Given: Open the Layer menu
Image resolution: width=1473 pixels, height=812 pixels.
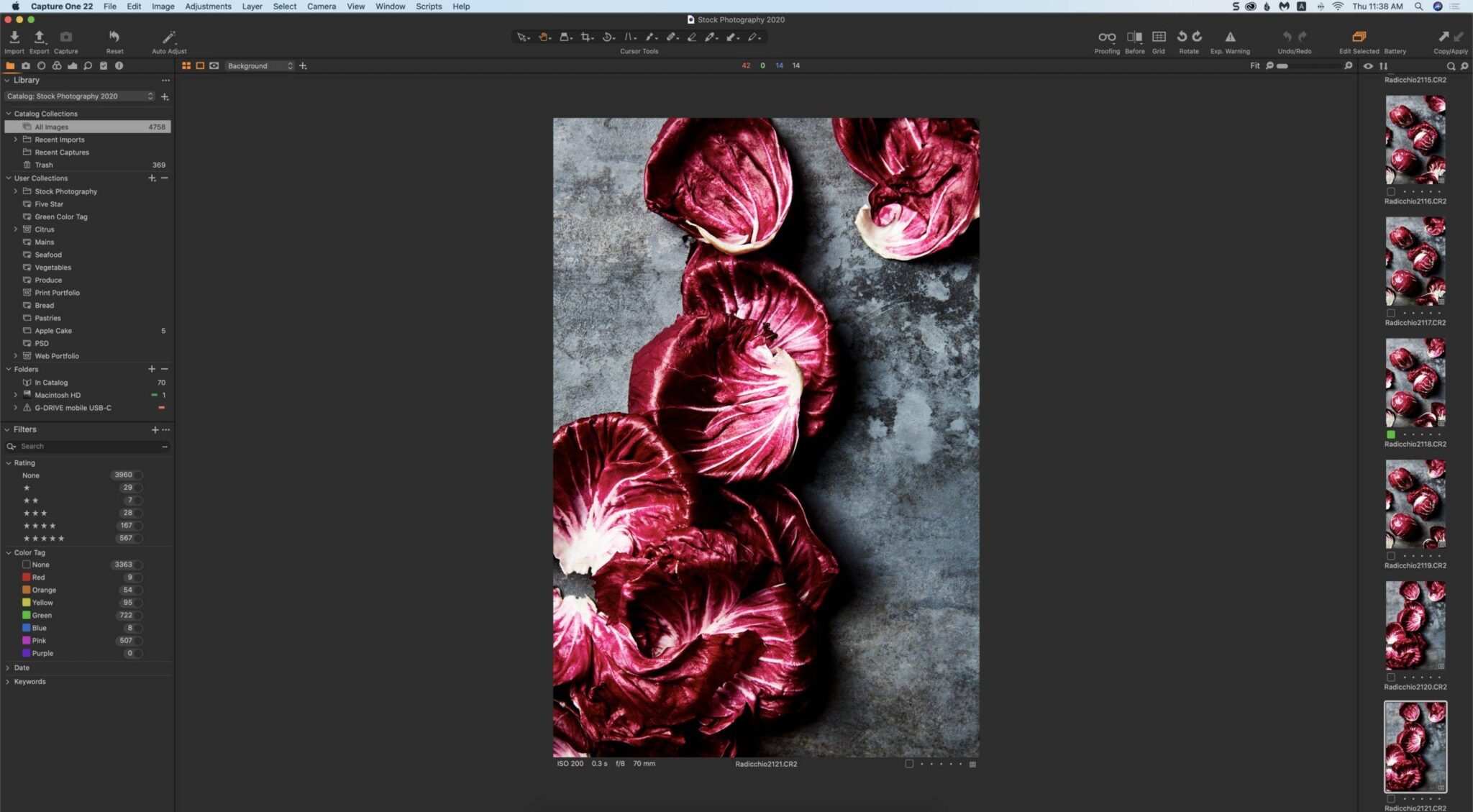Looking at the screenshot, I should coord(252,6).
